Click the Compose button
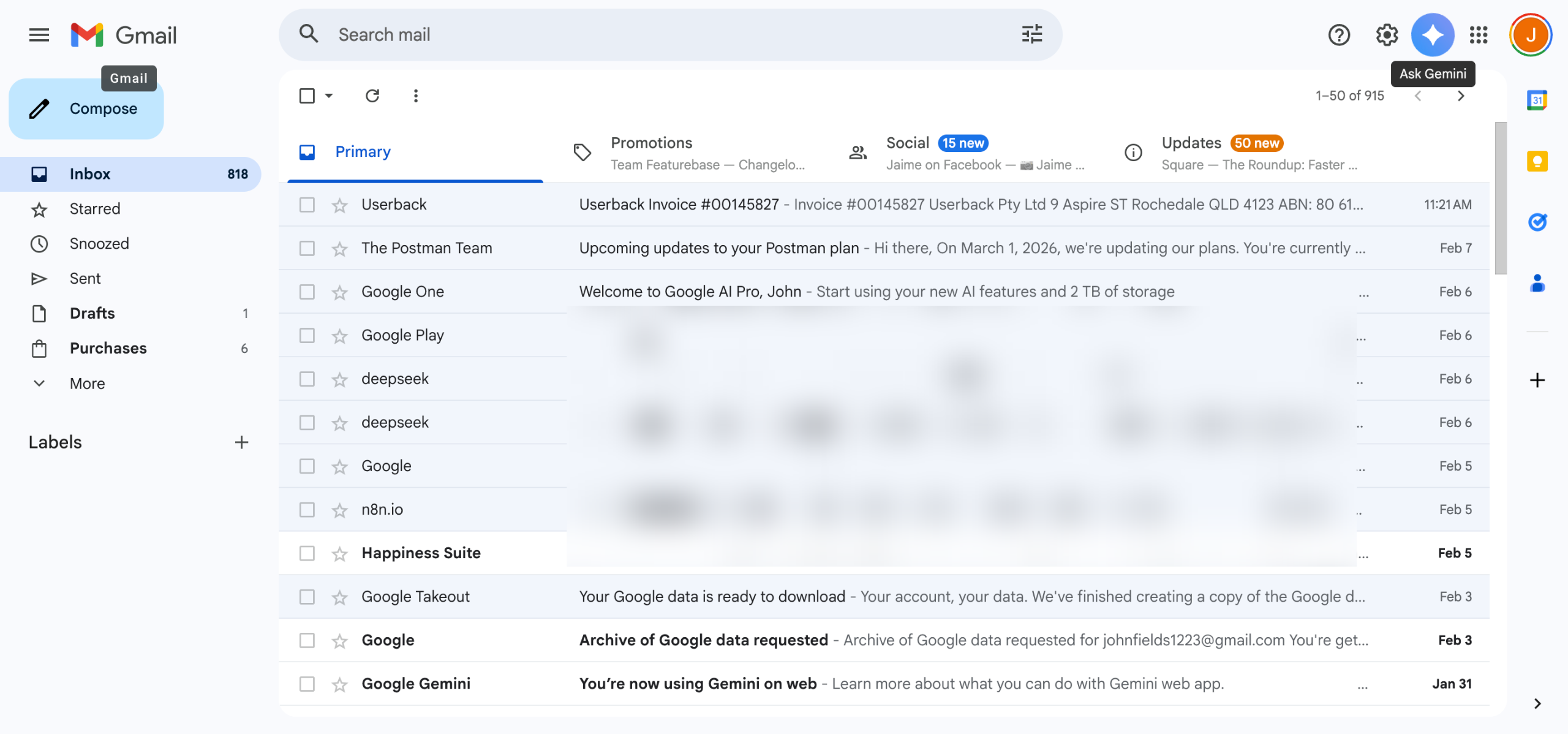Viewport: 1568px width, 734px height. click(x=86, y=109)
